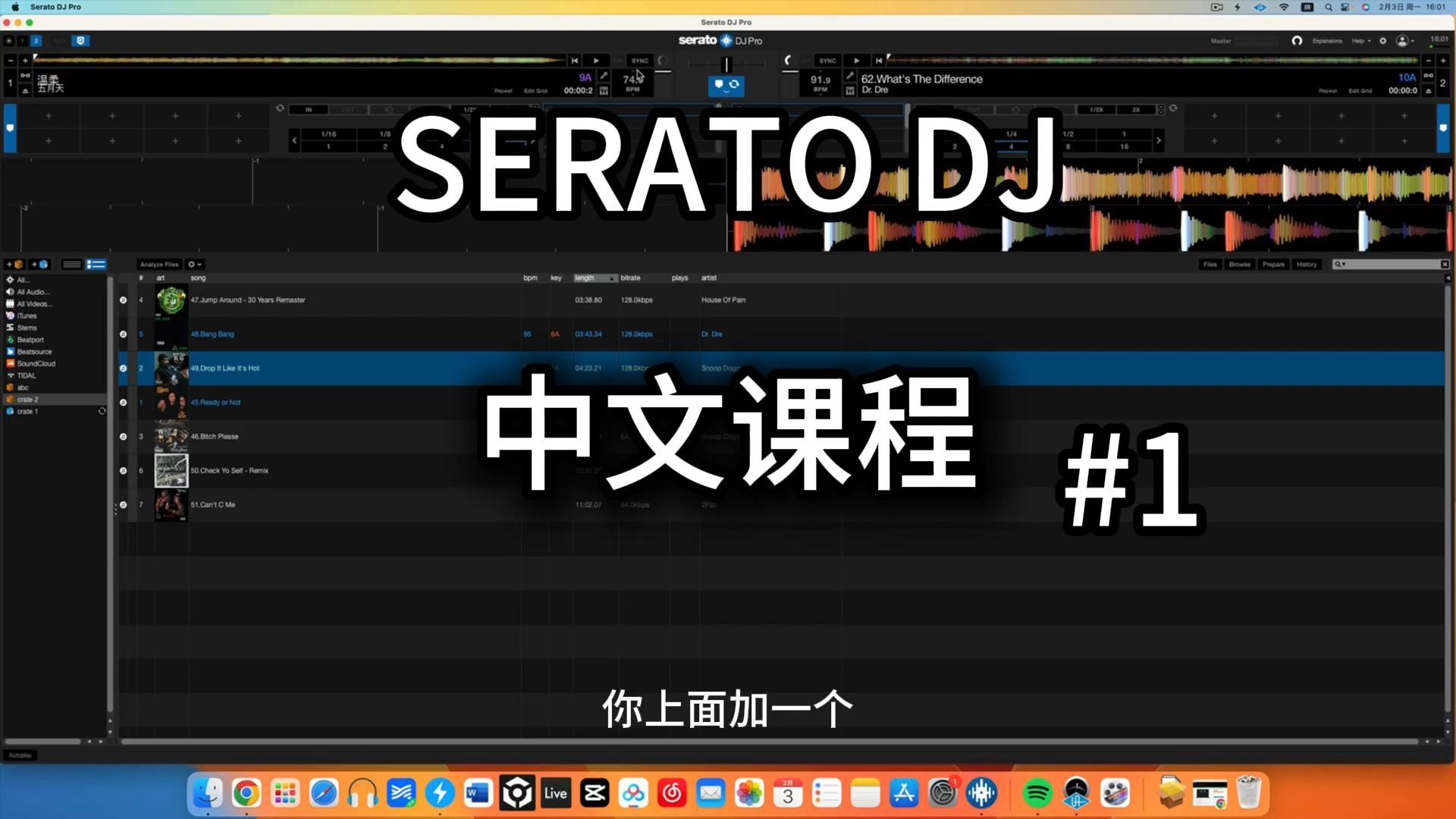This screenshot has height=819, width=1456.
Task: Open the Expansions link
Action: coord(1327,41)
